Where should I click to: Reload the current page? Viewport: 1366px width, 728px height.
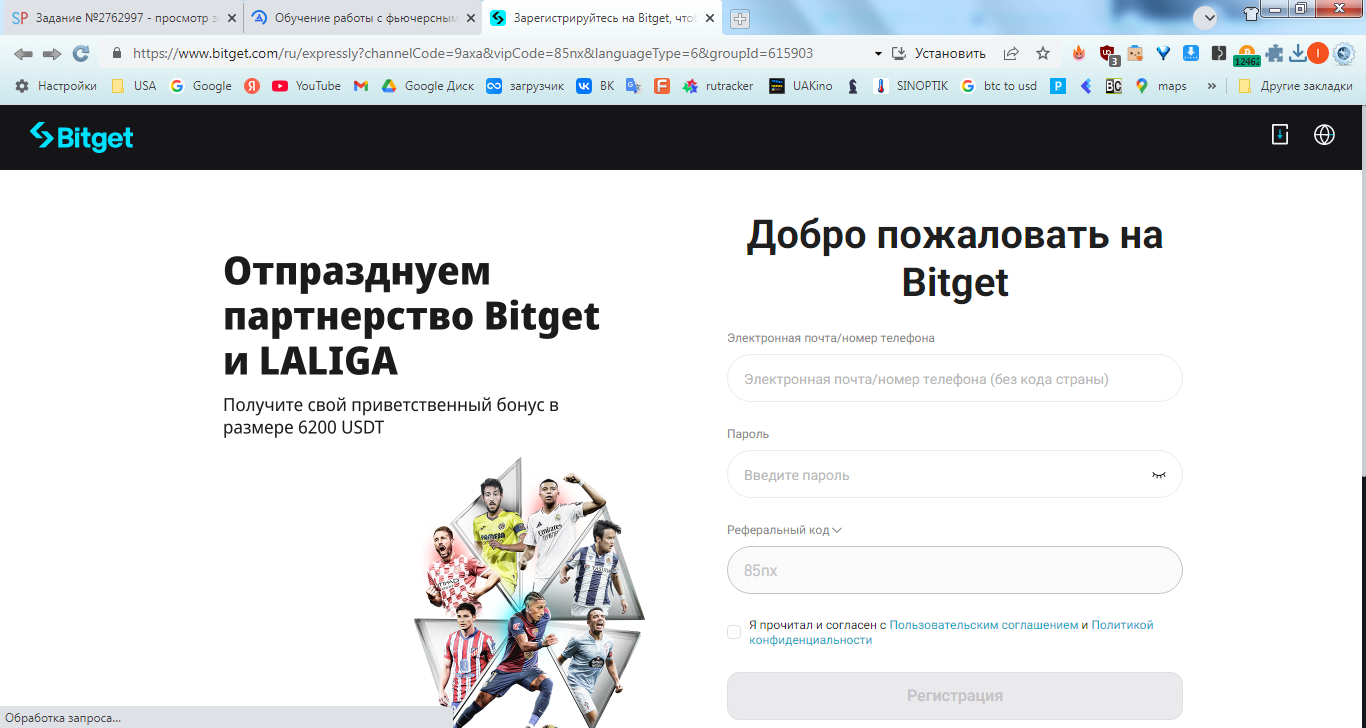coord(81,54)
